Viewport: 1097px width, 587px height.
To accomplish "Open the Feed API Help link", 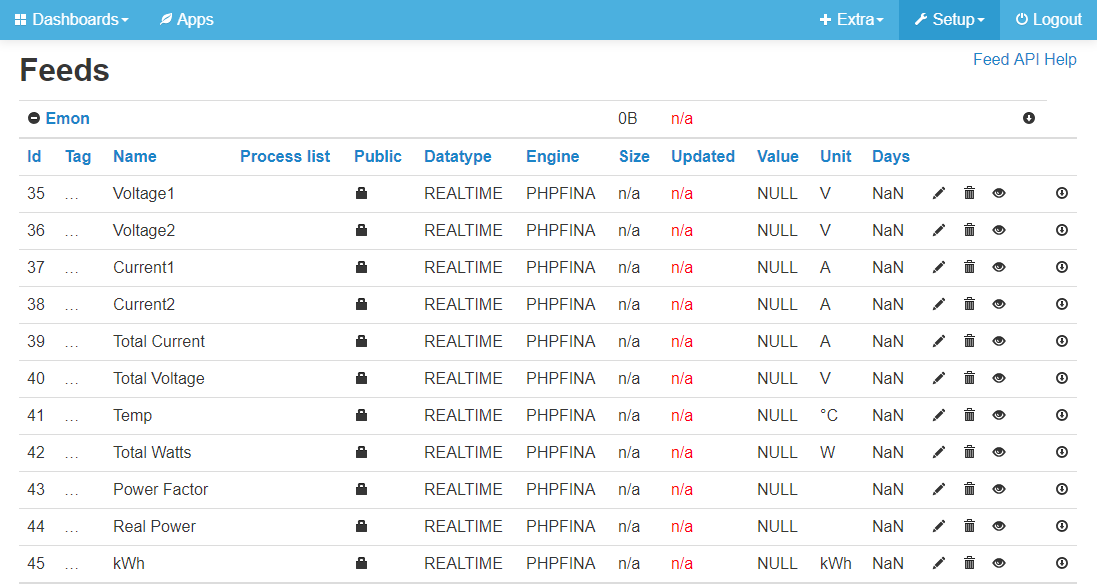I will point(1024,59).
